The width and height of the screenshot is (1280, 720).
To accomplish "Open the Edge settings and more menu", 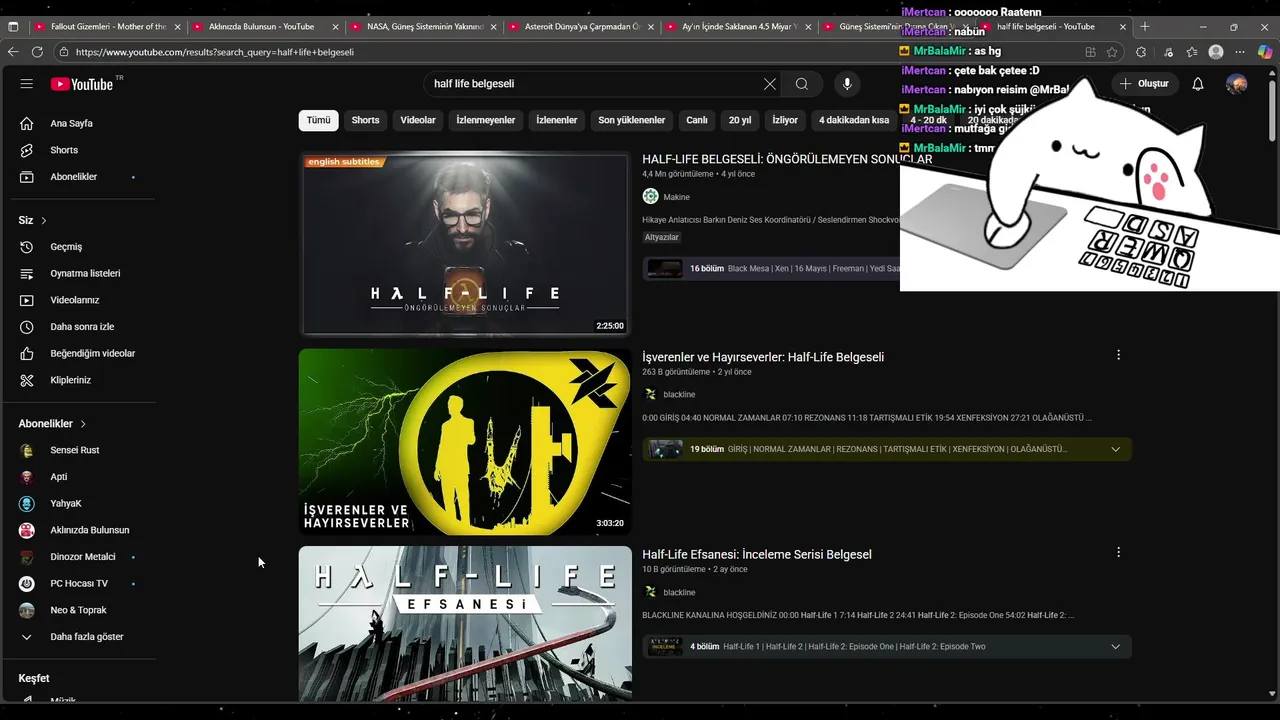I will 1240,52.
